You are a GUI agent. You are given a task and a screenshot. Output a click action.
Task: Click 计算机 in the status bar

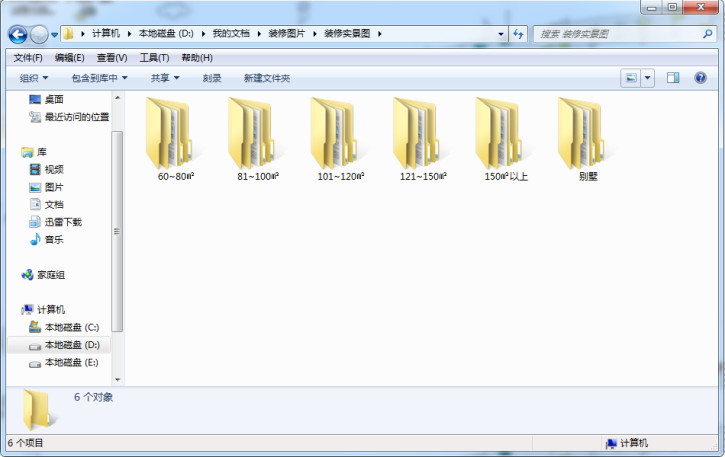point(627,443)
